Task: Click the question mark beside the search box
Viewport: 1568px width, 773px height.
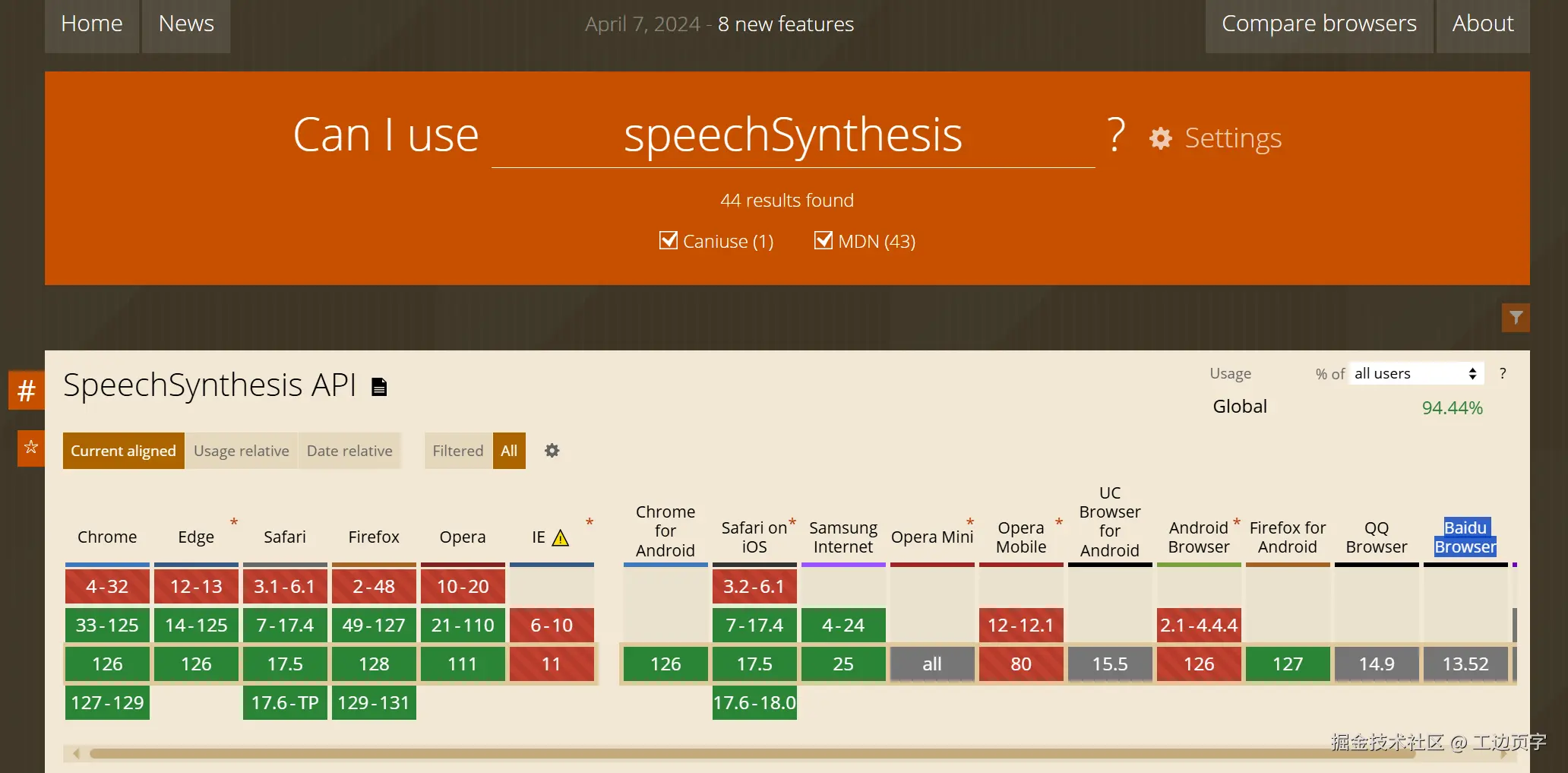Action: point(1115,135)
